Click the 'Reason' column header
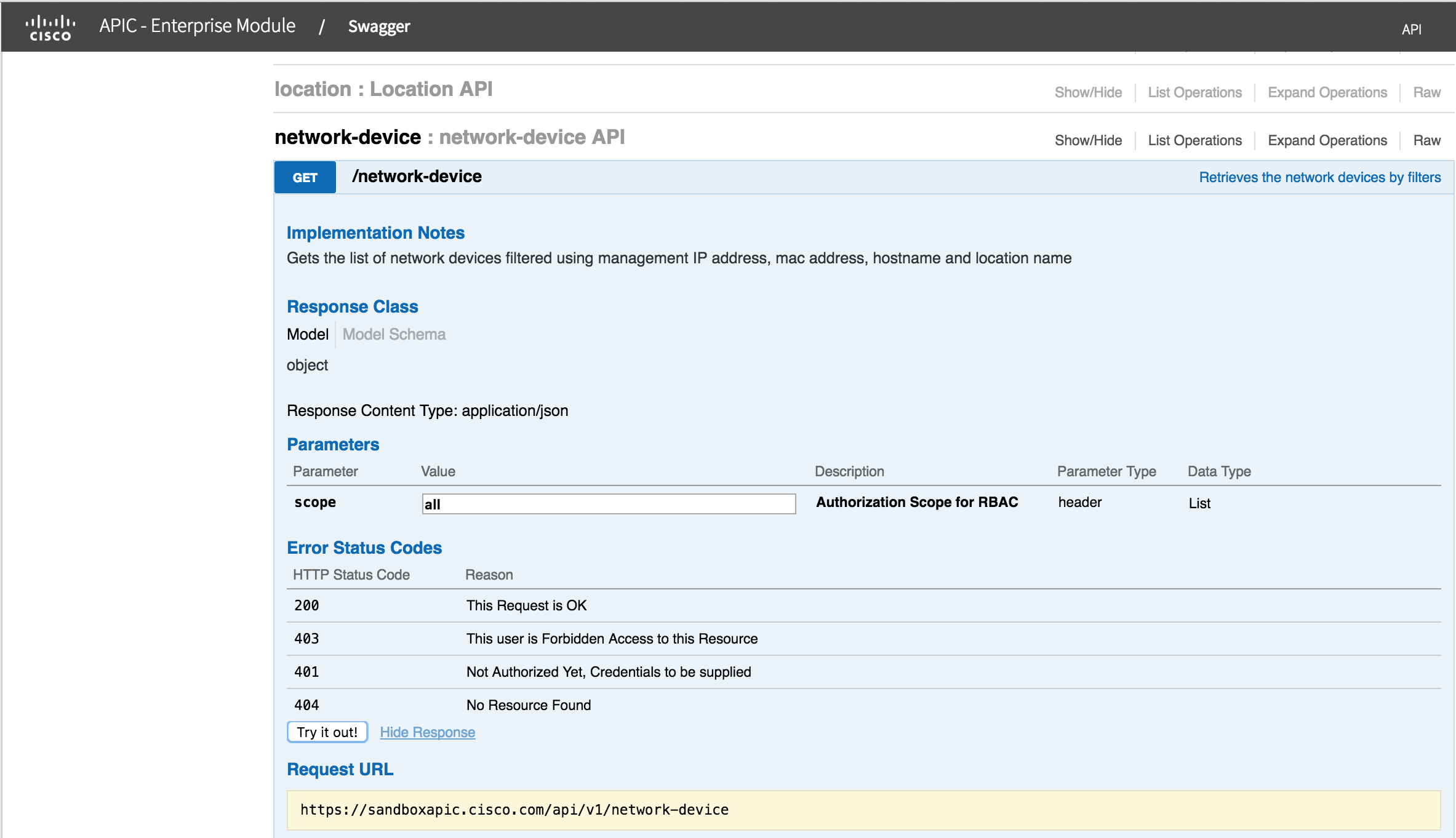Screen dimensions: 1456x838 pos(489,575)
